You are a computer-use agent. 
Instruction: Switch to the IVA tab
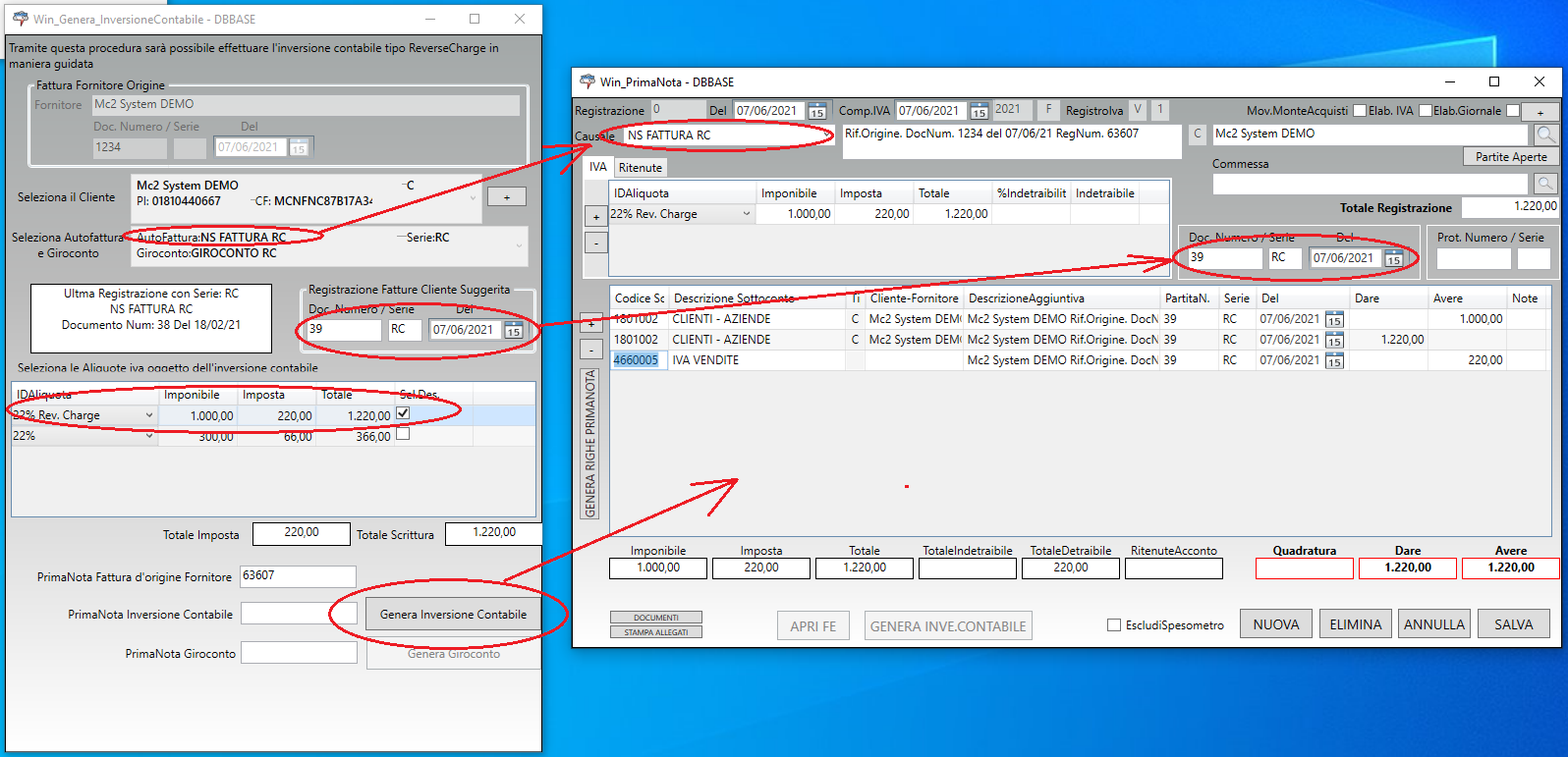click(598, 167)
